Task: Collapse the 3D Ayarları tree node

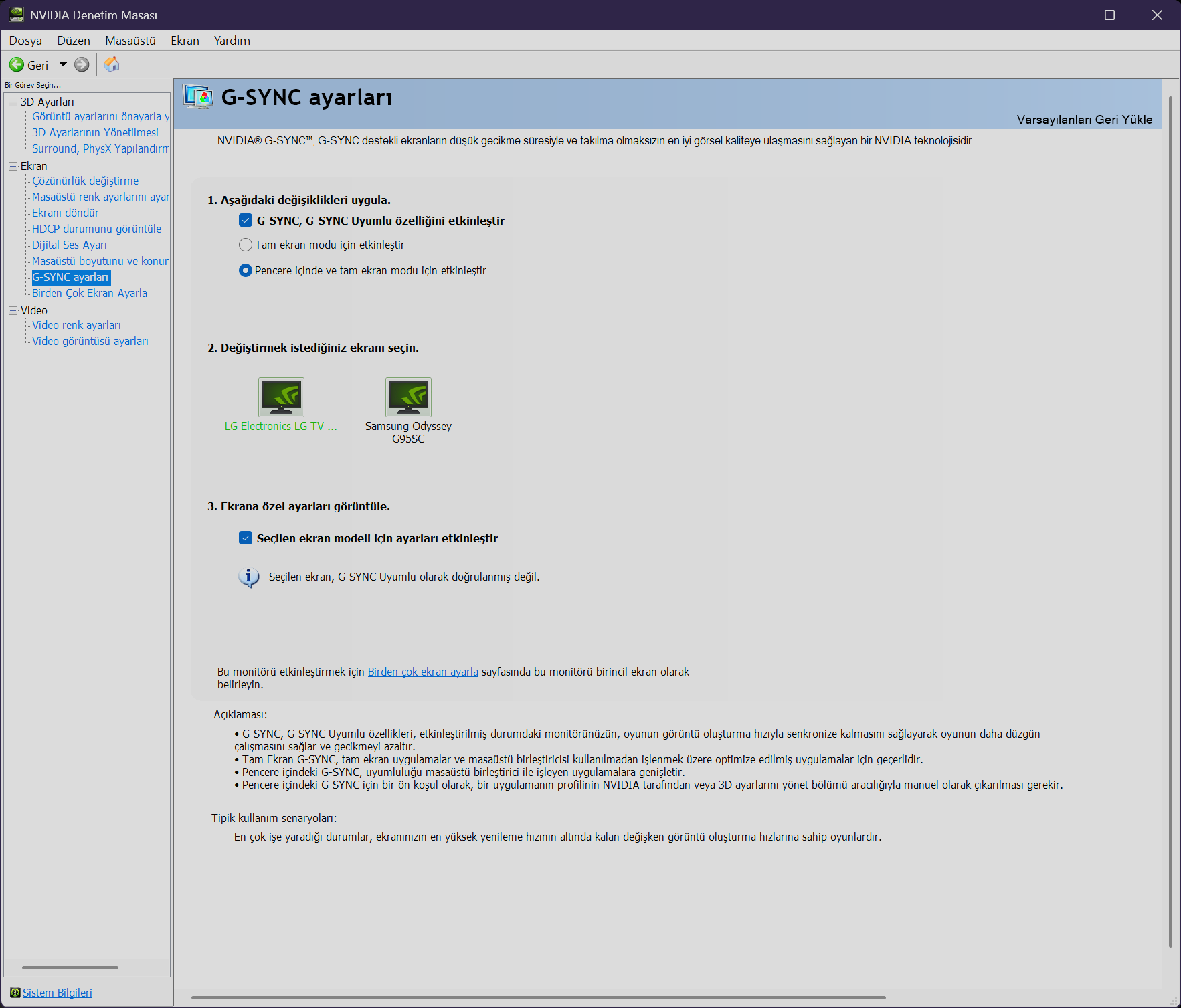Action: pyautogui.click(x=13, y=102)
